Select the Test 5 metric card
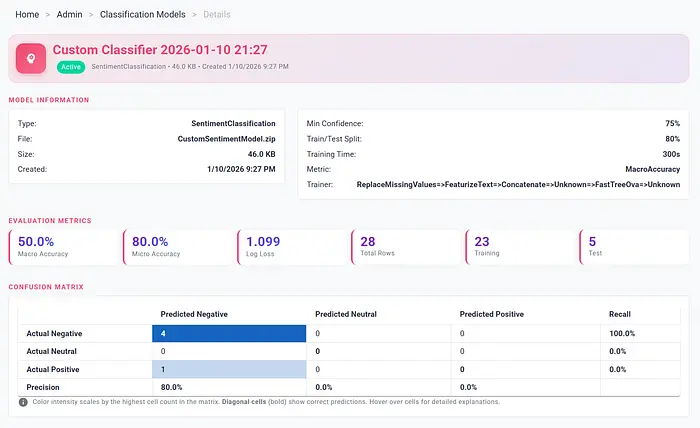Screen dimensions: 700x428 pos(633,247)
